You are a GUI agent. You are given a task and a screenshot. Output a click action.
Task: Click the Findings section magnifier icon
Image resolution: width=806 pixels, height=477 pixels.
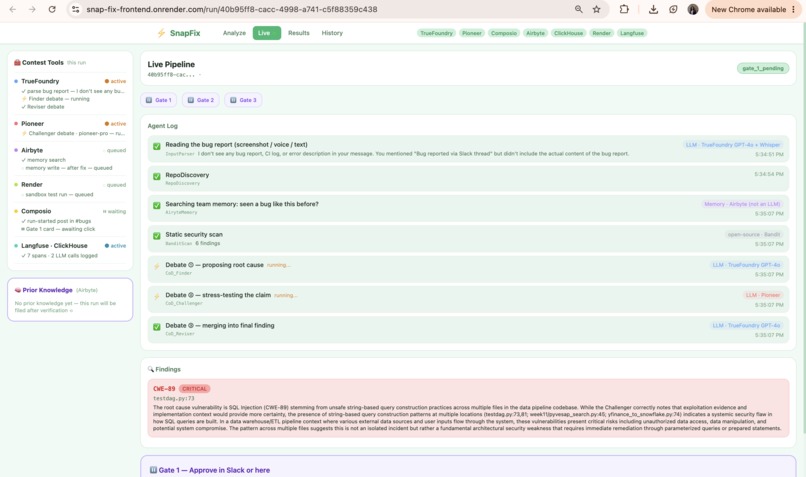tap(151, 369)
